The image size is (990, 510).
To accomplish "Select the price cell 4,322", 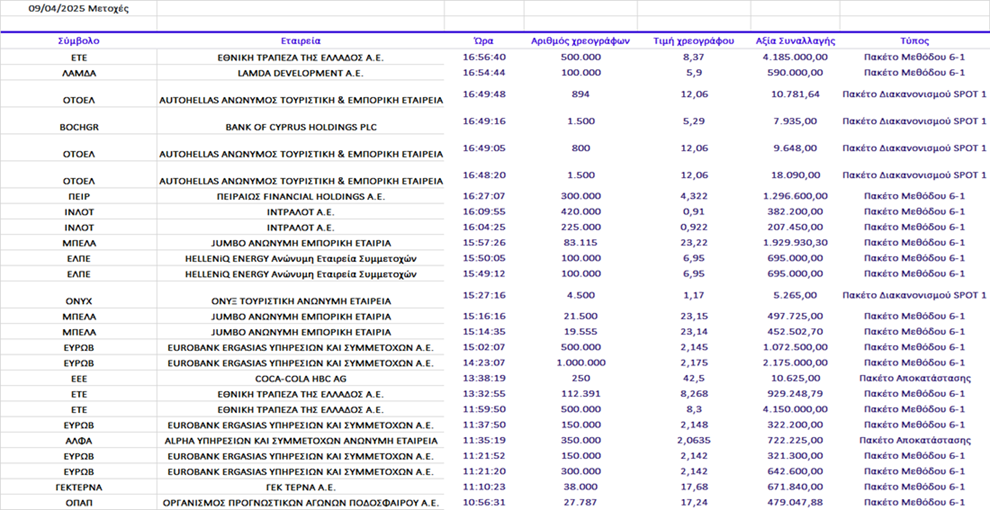I will tap(694, 196).
